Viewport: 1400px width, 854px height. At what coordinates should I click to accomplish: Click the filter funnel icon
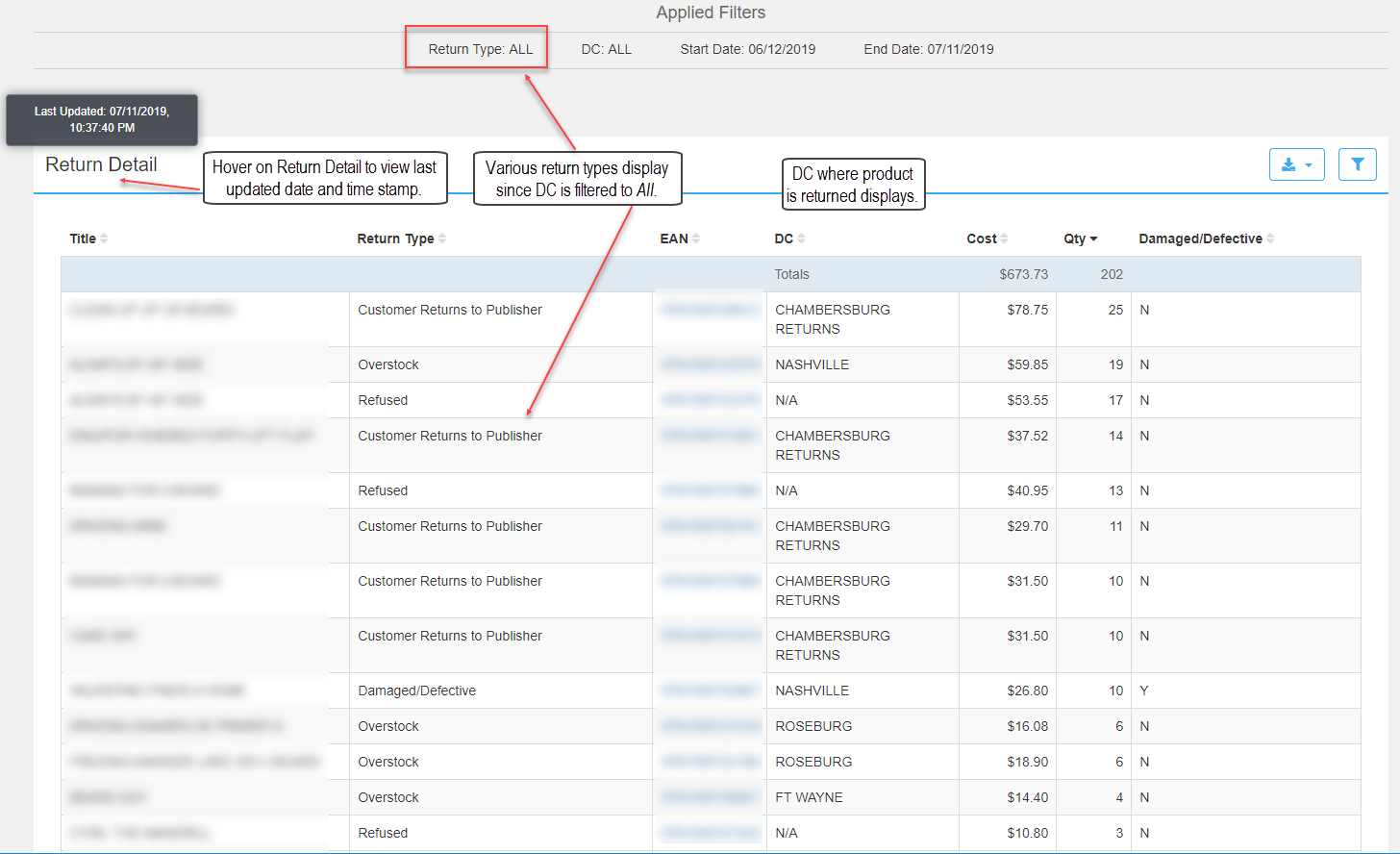(1357, 164)
